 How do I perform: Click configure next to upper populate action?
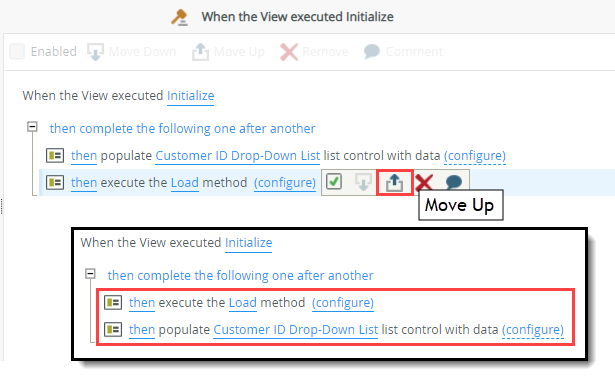(475, 156)
